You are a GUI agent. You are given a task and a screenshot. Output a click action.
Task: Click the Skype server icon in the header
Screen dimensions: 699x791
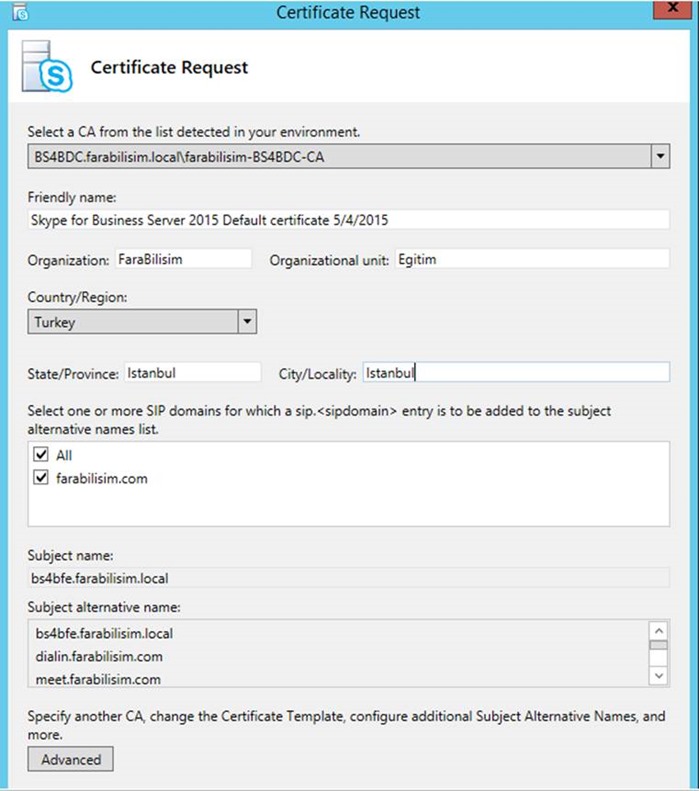(x=47, y=67)
